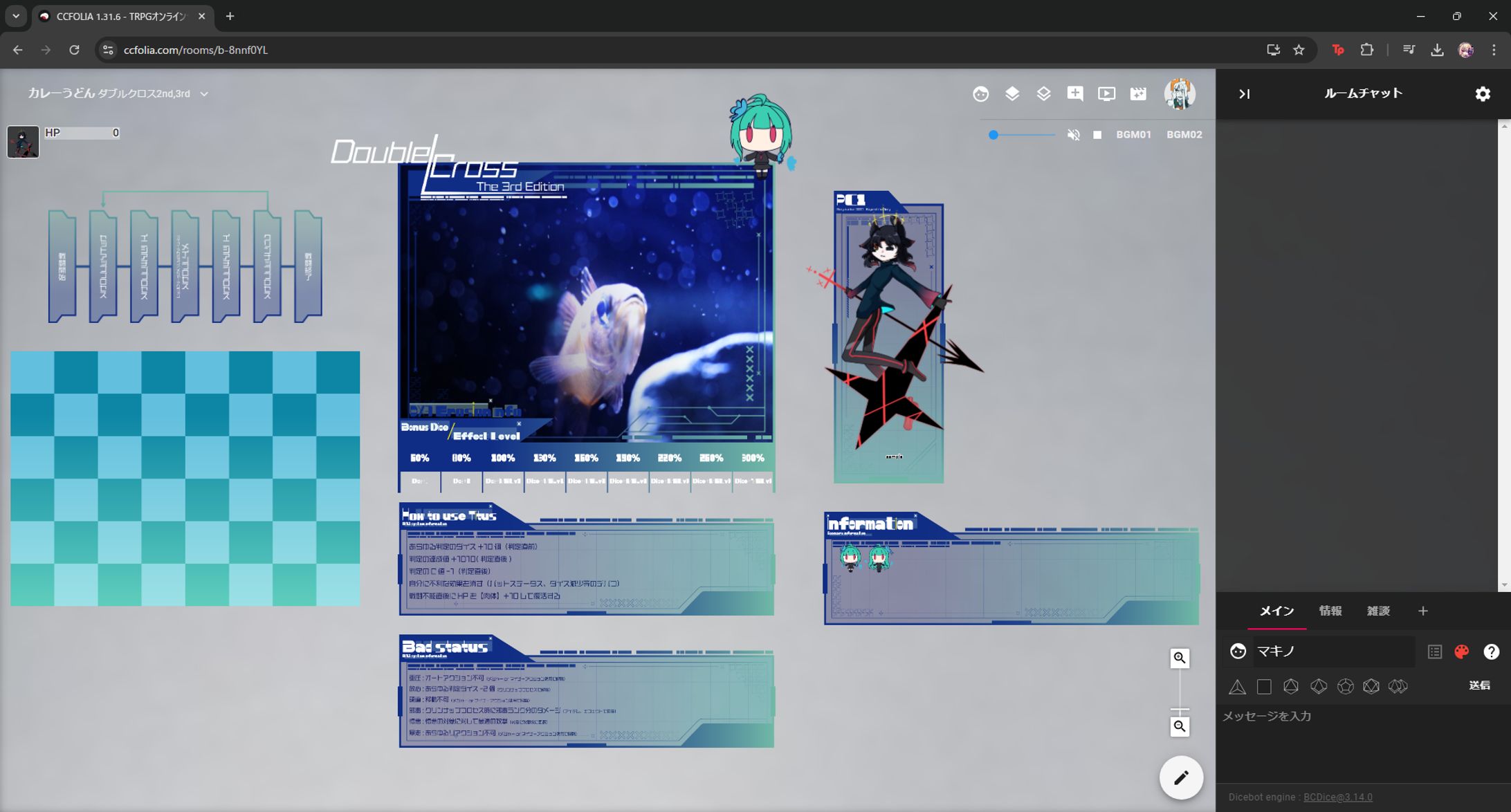Zoom out the board with the magnifier minus
Image resolution: width=1511 pixels, height=812 pixels.
click(1180, 726)
